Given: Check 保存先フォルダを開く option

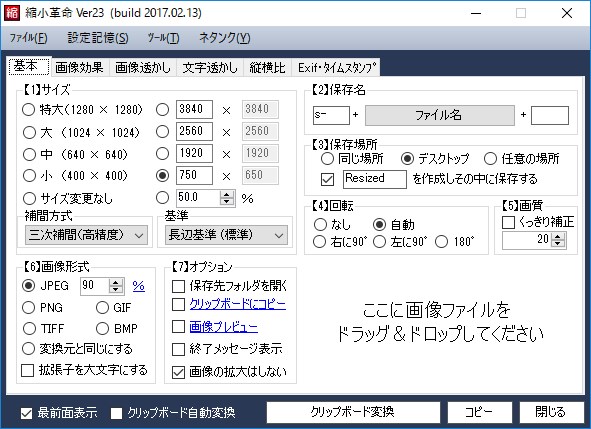Looking at the screenshot, I should [178, 286].
